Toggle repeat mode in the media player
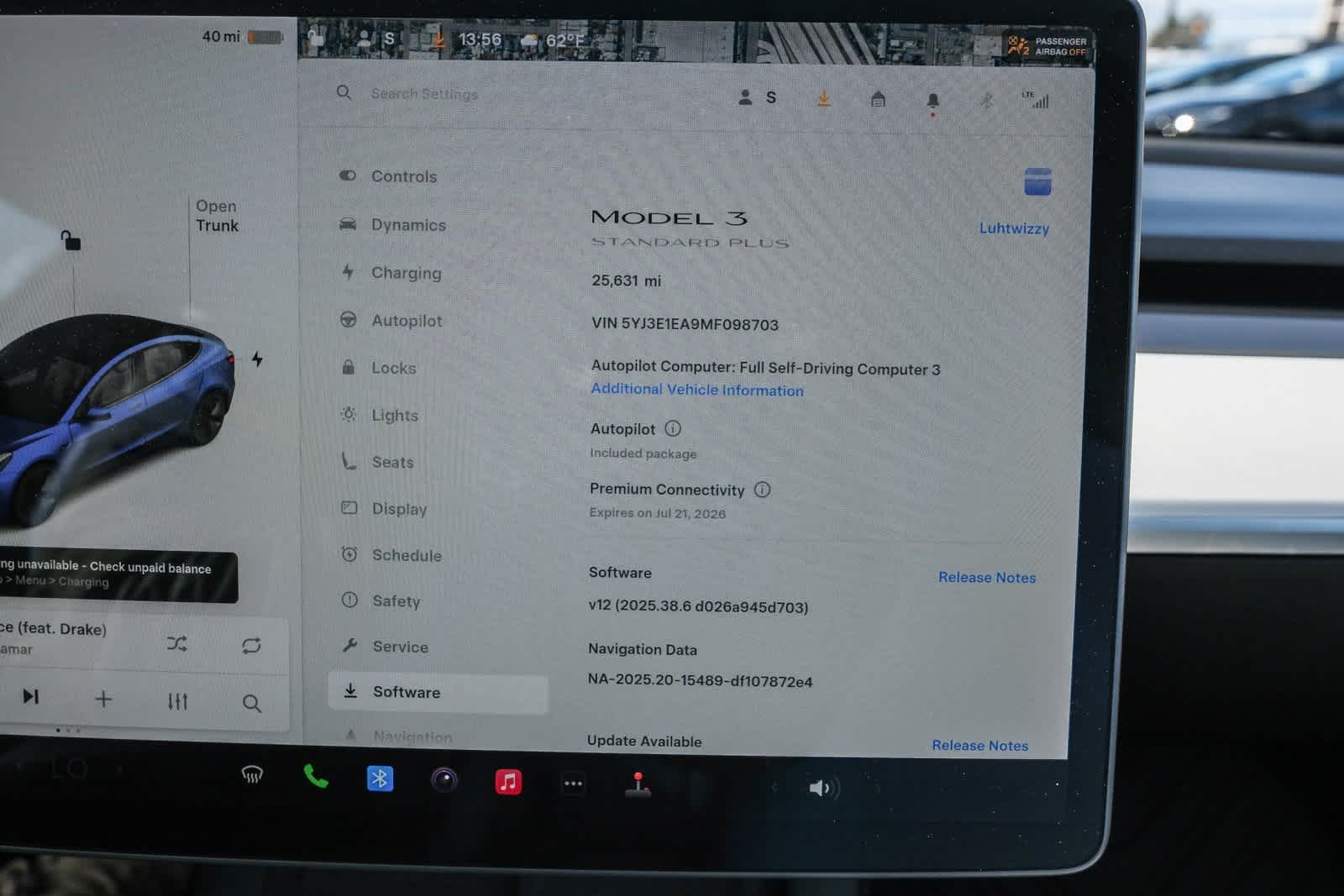The width and height of the screenshot is (1344, 896). click(x=251, y=646)
